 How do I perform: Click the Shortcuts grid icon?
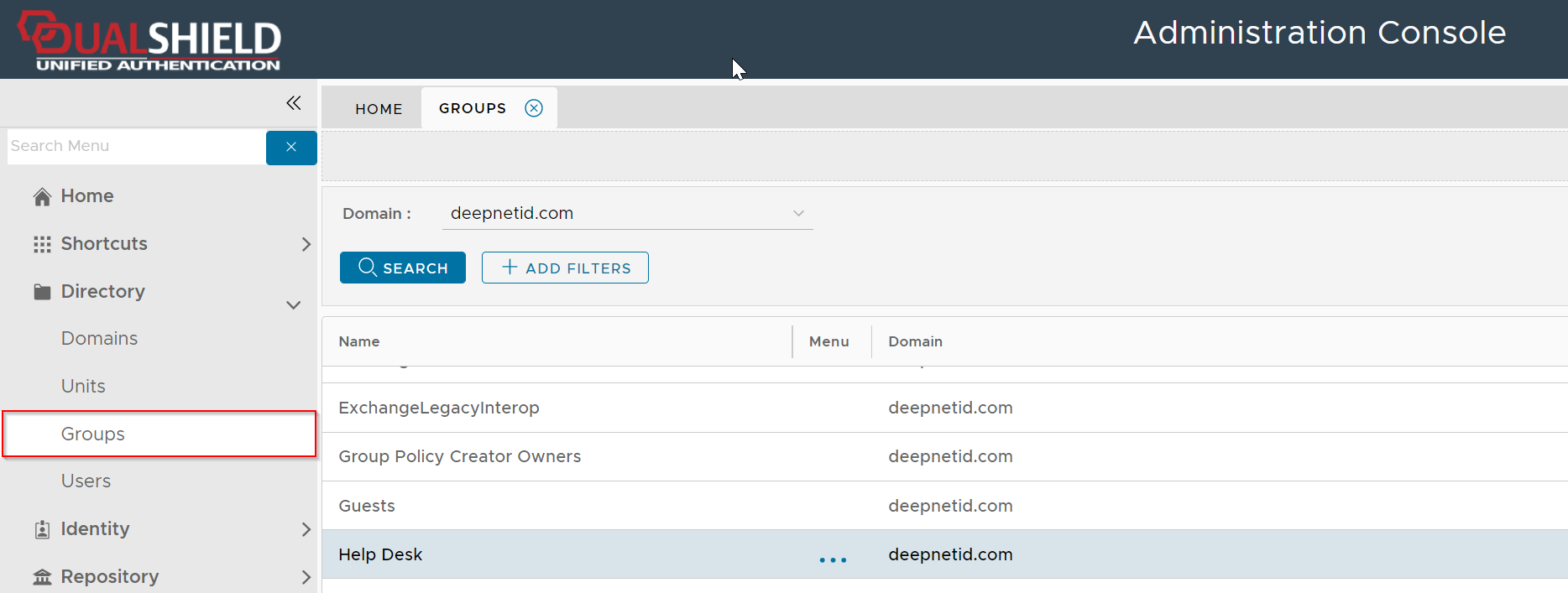click(x=42, y=244)
